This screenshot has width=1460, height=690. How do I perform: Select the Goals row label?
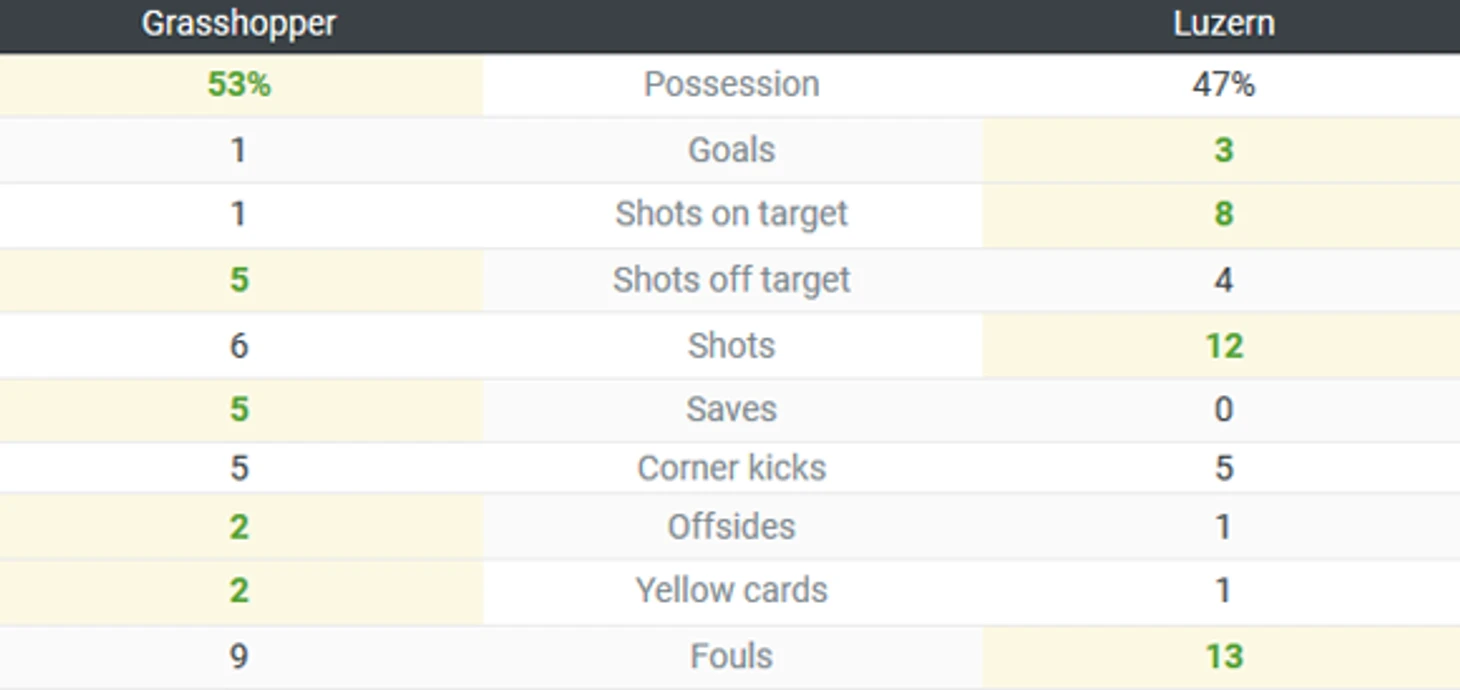click(731, 150)
